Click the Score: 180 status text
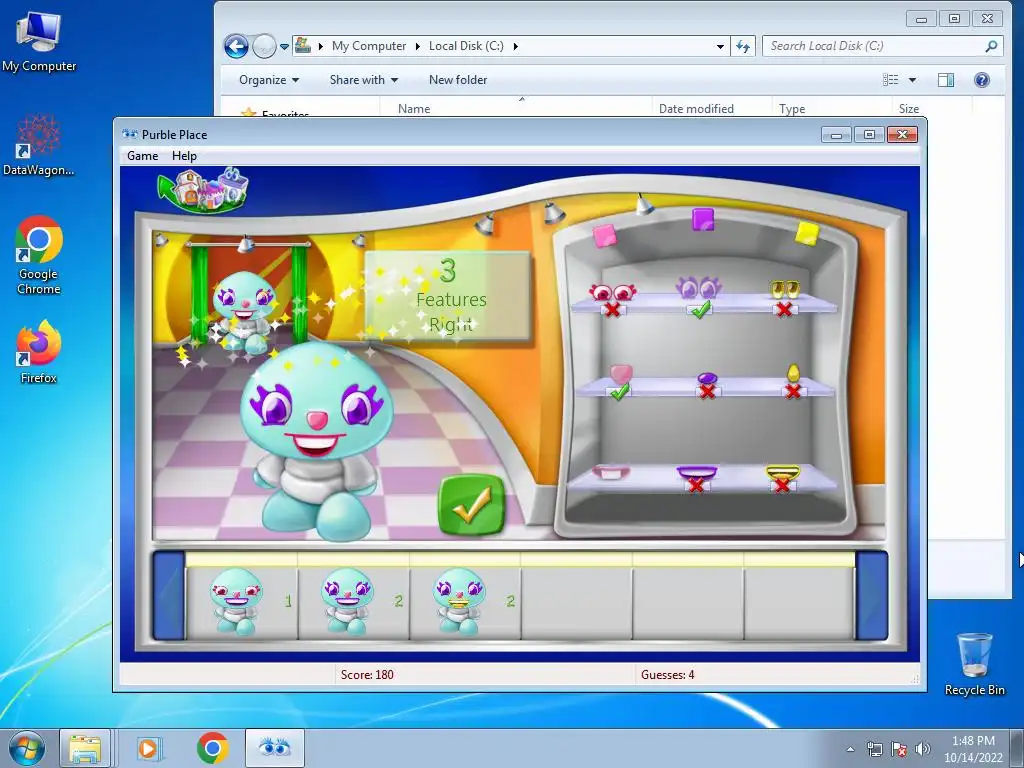 [x=367, y=675]
